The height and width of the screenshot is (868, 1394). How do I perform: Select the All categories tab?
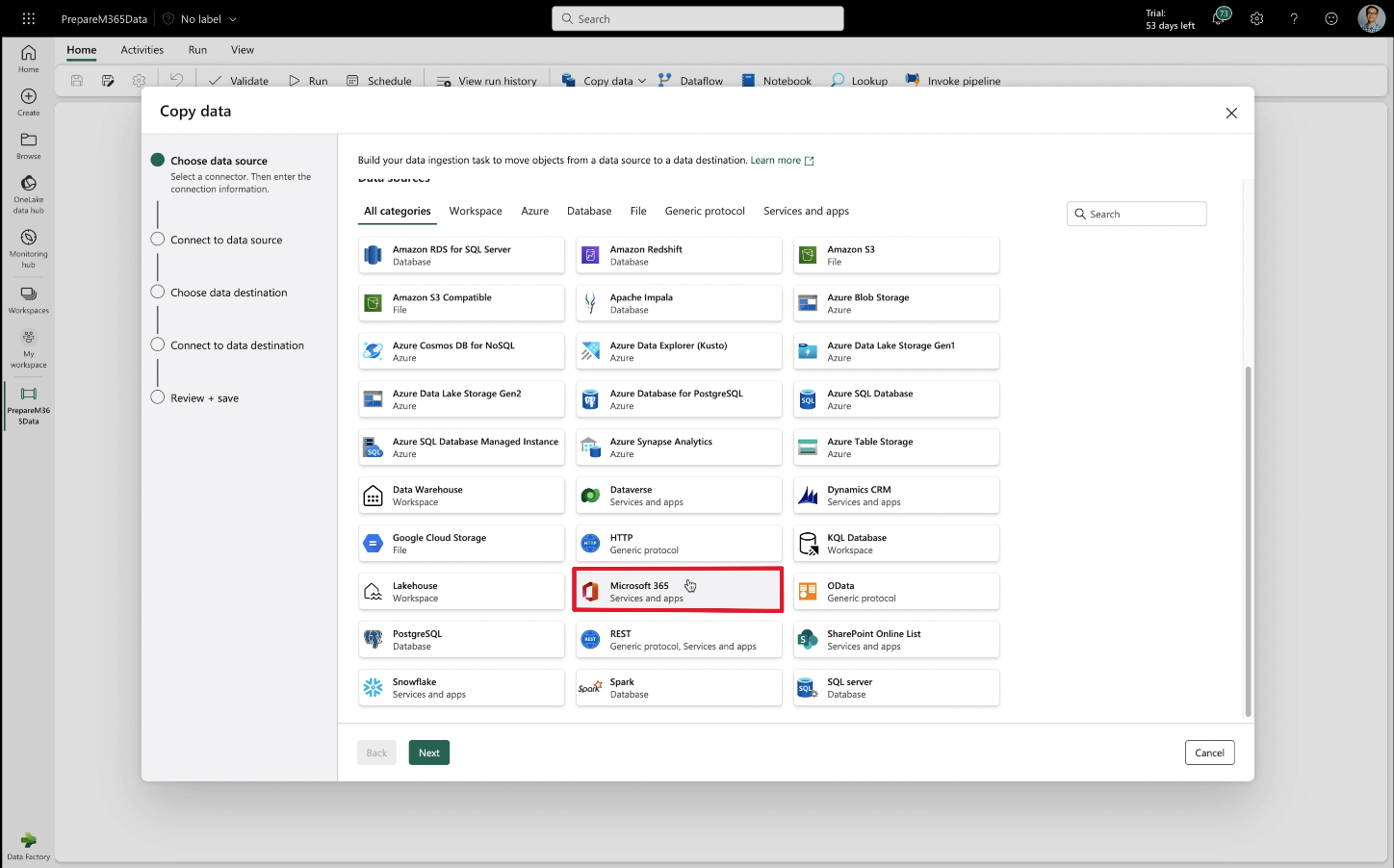398,211
